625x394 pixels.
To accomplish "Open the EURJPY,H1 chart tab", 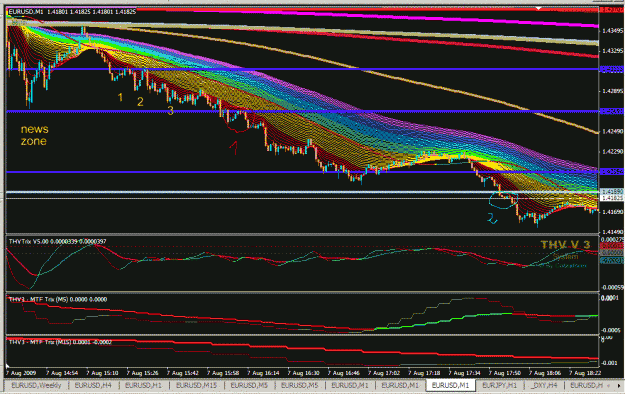I will [499, 385].
